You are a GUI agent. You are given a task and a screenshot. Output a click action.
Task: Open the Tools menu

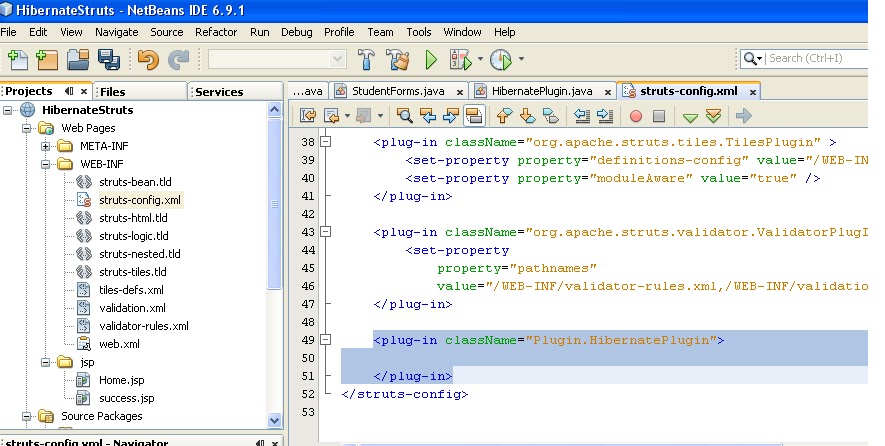(419, 32)
